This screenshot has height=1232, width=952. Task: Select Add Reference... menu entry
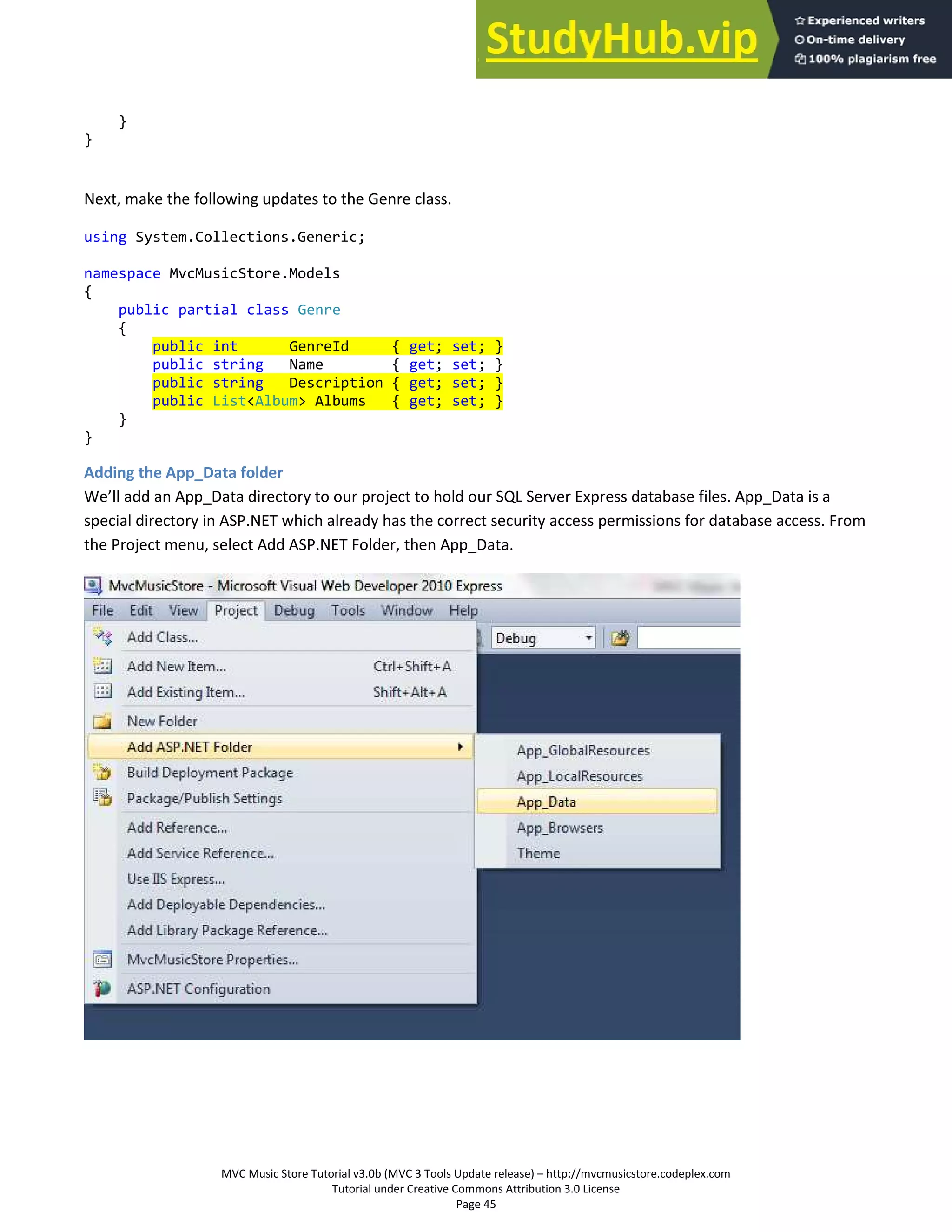pos(280,827)
